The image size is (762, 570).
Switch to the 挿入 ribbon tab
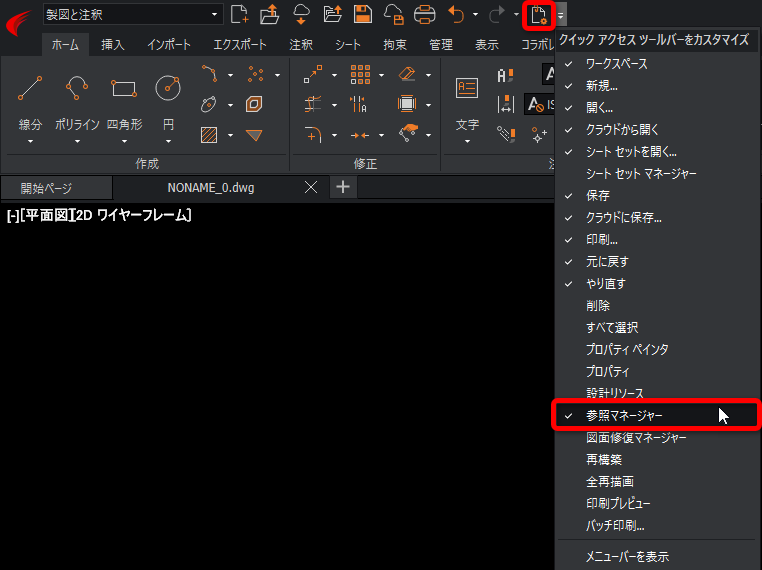(x=113, y=45)
